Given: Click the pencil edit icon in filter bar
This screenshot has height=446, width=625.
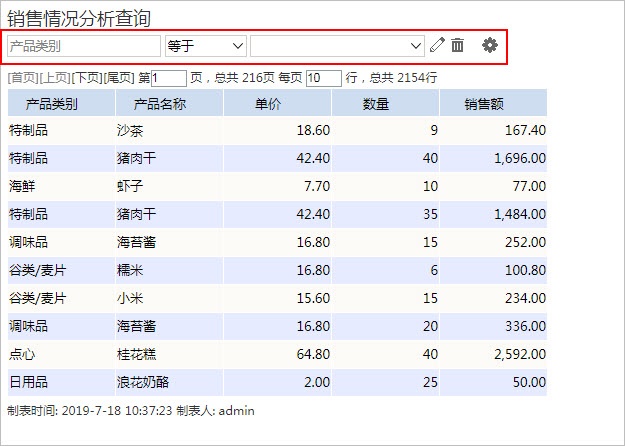Looking at the screenshot, I should click(x=437, y=45).
